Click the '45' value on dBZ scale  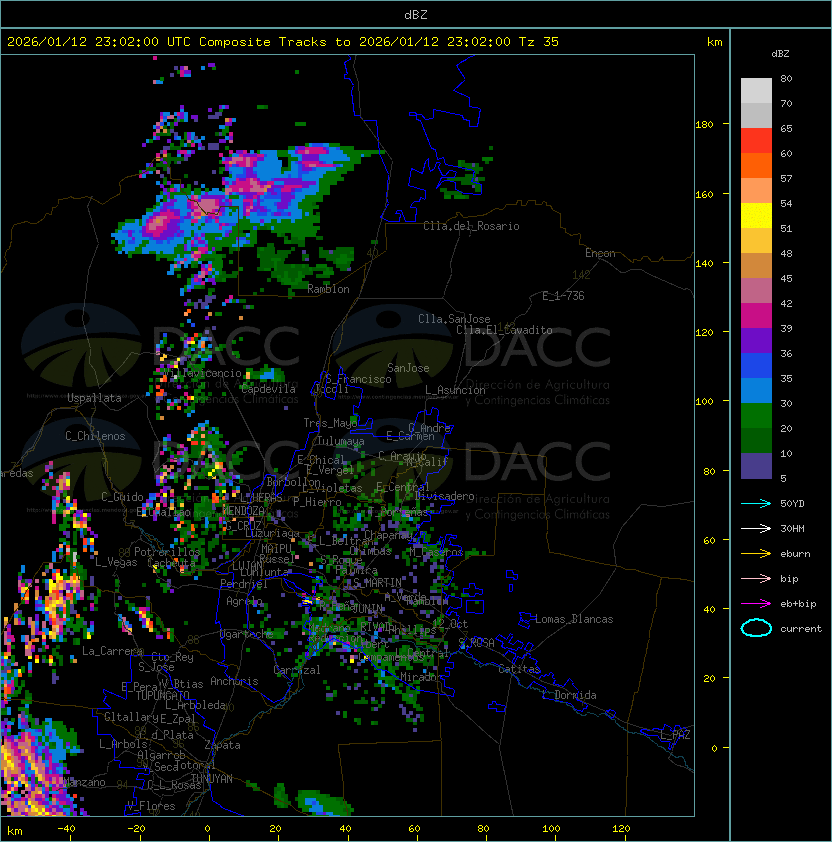coord(786,278)
